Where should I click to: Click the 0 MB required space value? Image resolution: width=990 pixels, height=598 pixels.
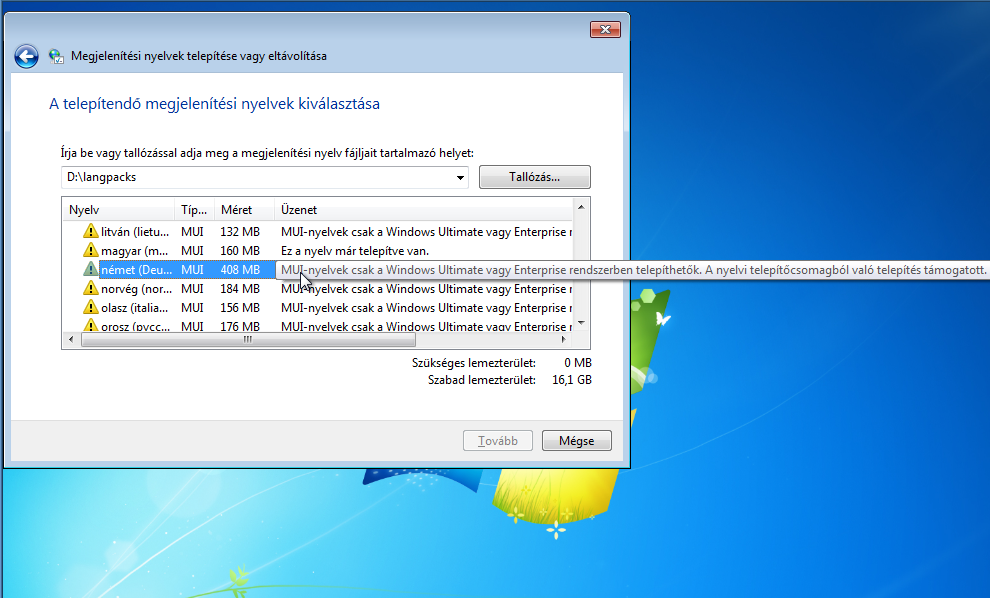(578, 363)
